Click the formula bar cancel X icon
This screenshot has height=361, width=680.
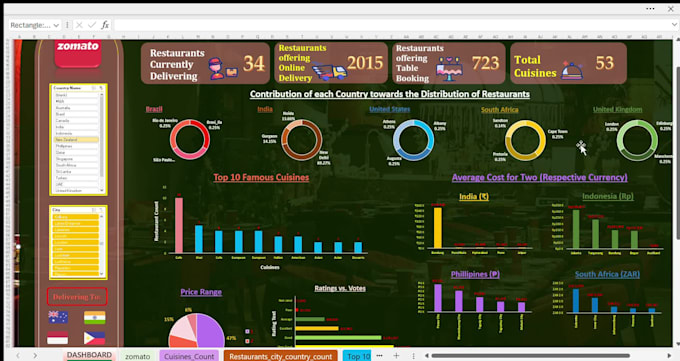coord(79,25)
